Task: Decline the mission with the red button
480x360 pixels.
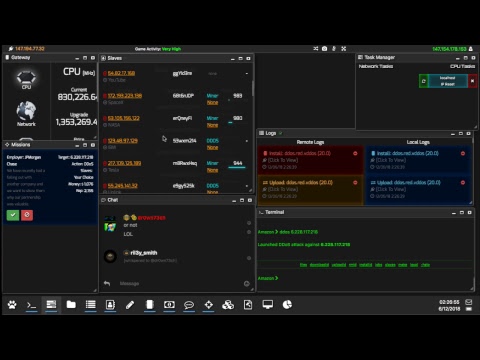Action: [27, 215]
